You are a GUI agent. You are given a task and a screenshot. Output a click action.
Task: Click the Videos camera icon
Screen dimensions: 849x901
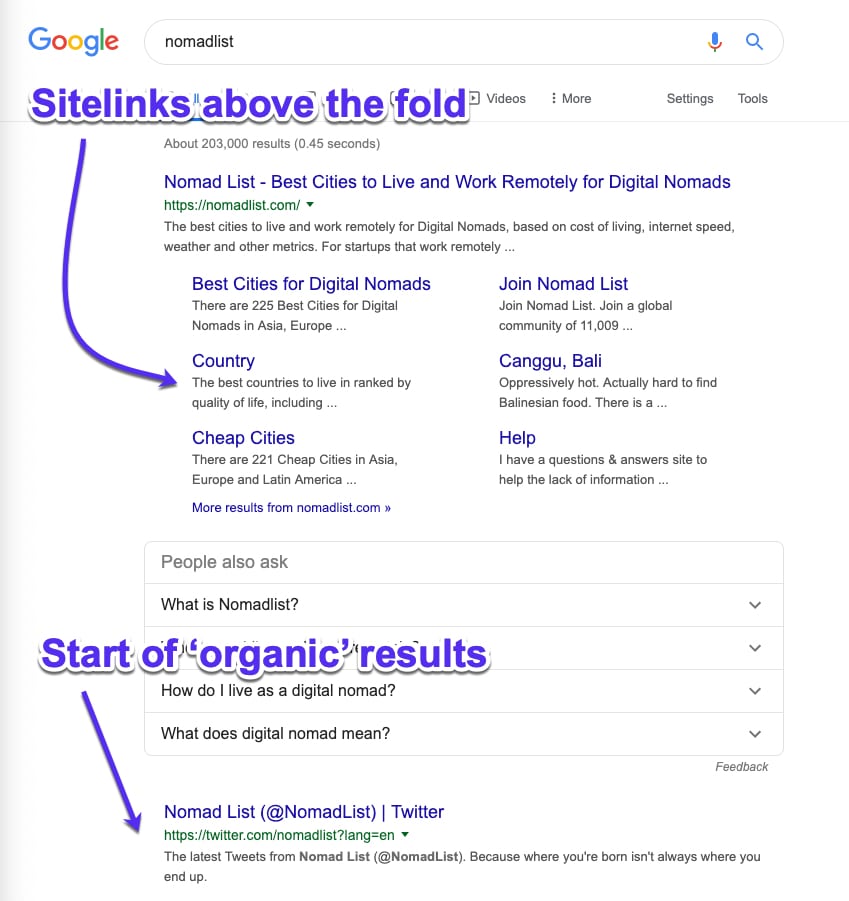[x=474, y=98]
